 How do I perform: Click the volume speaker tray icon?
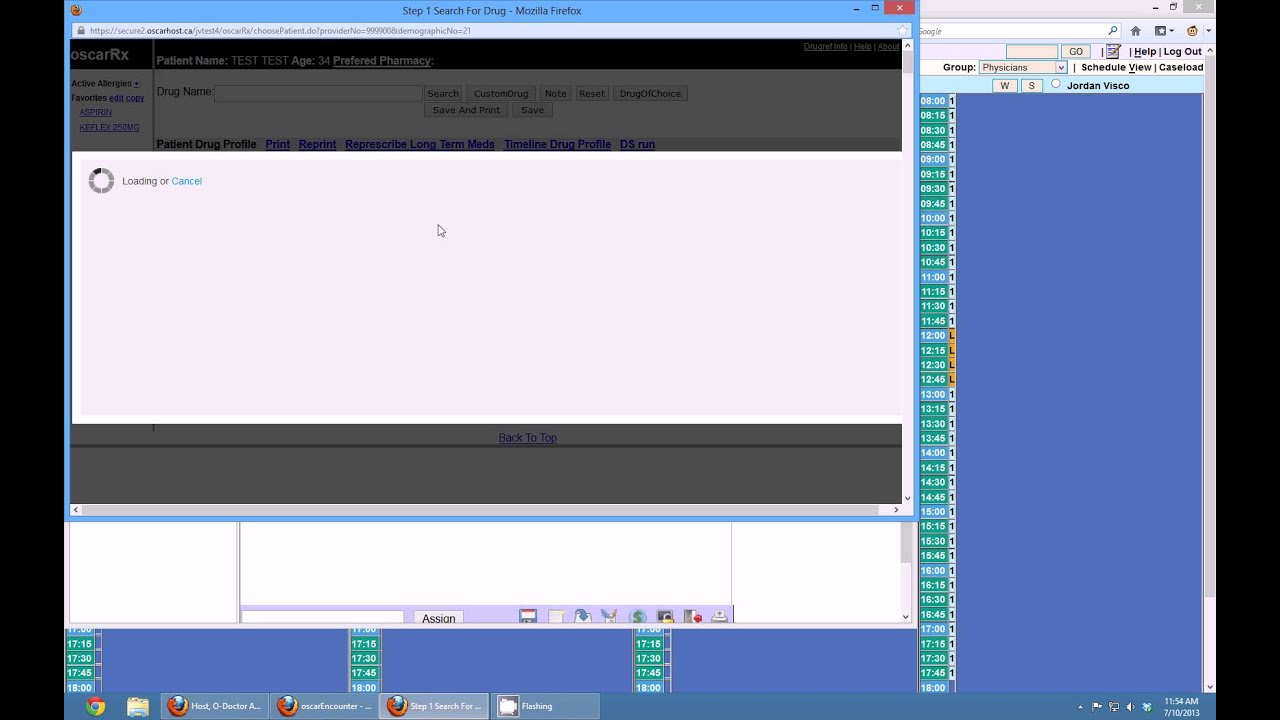(1130, 707)
